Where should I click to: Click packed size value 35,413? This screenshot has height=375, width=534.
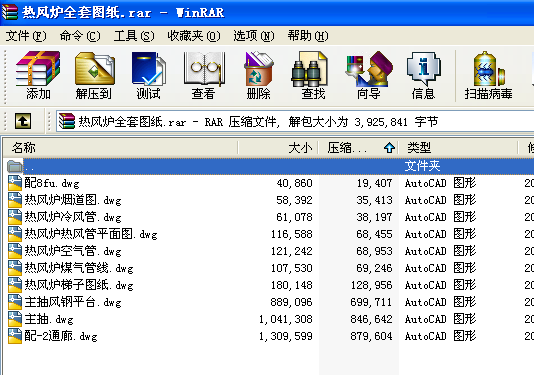click(x=375, y=200)
